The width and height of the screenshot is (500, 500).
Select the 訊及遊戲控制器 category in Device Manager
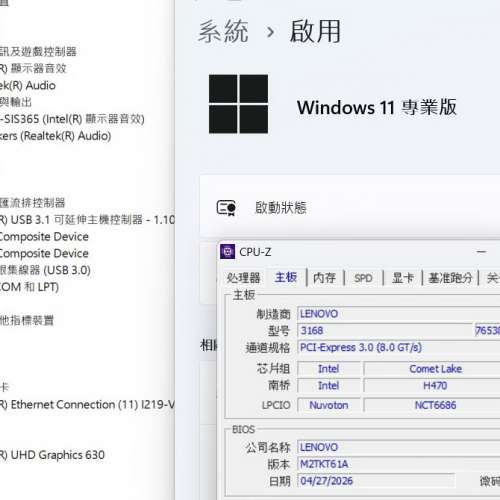pos(38,52)
